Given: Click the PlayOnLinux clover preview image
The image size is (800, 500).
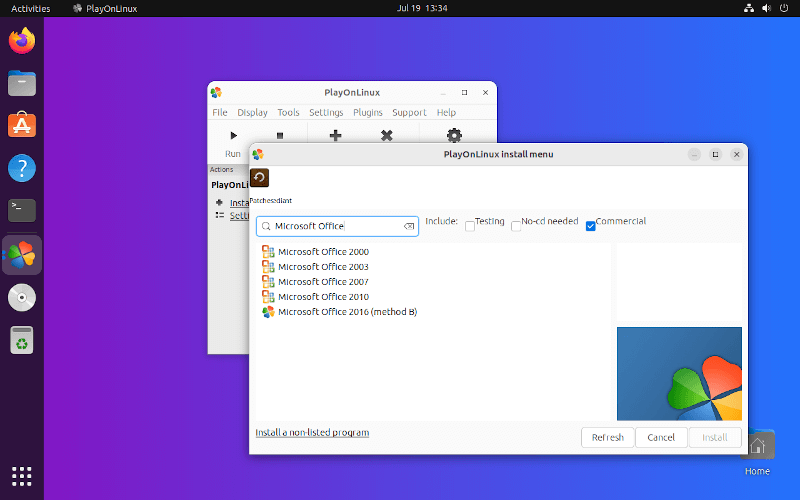Looking at the screenshot, I should 679,373.
